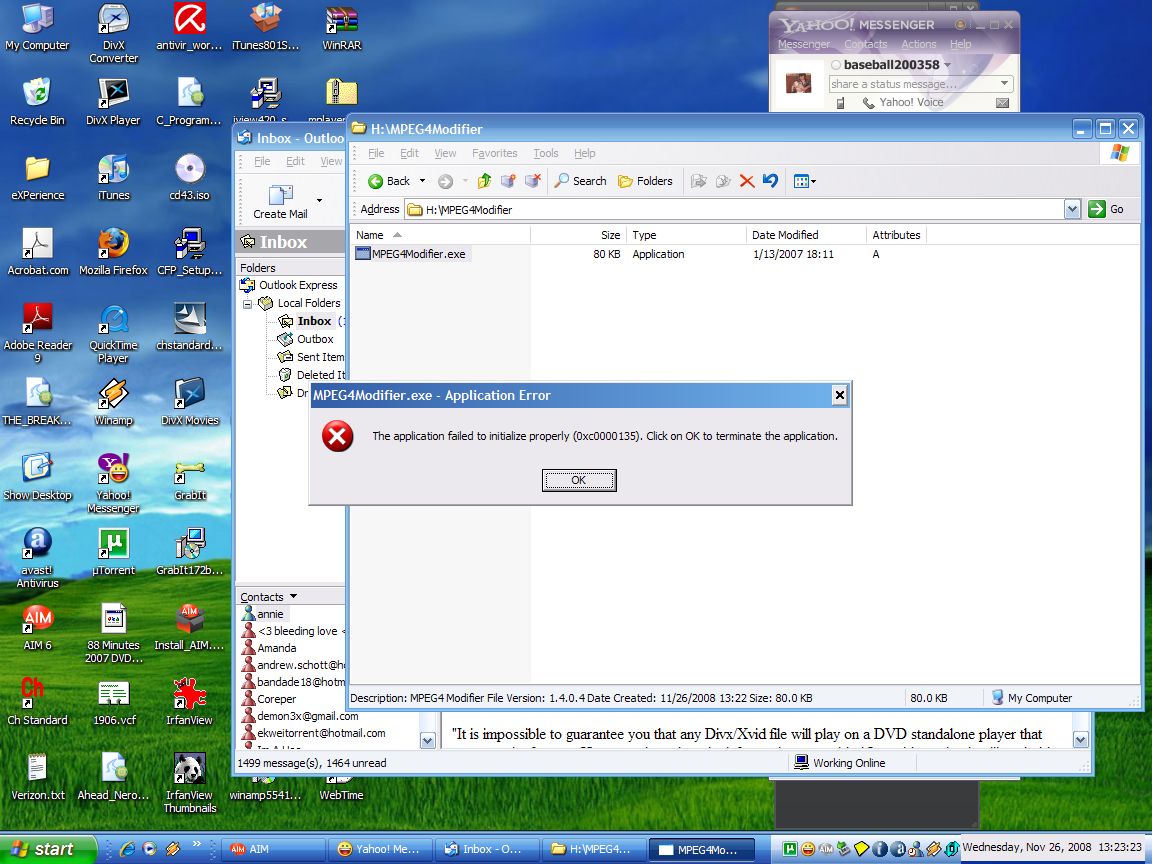
Task: Select the Outbox folder in Outlook tree
Action: [315, 339]
